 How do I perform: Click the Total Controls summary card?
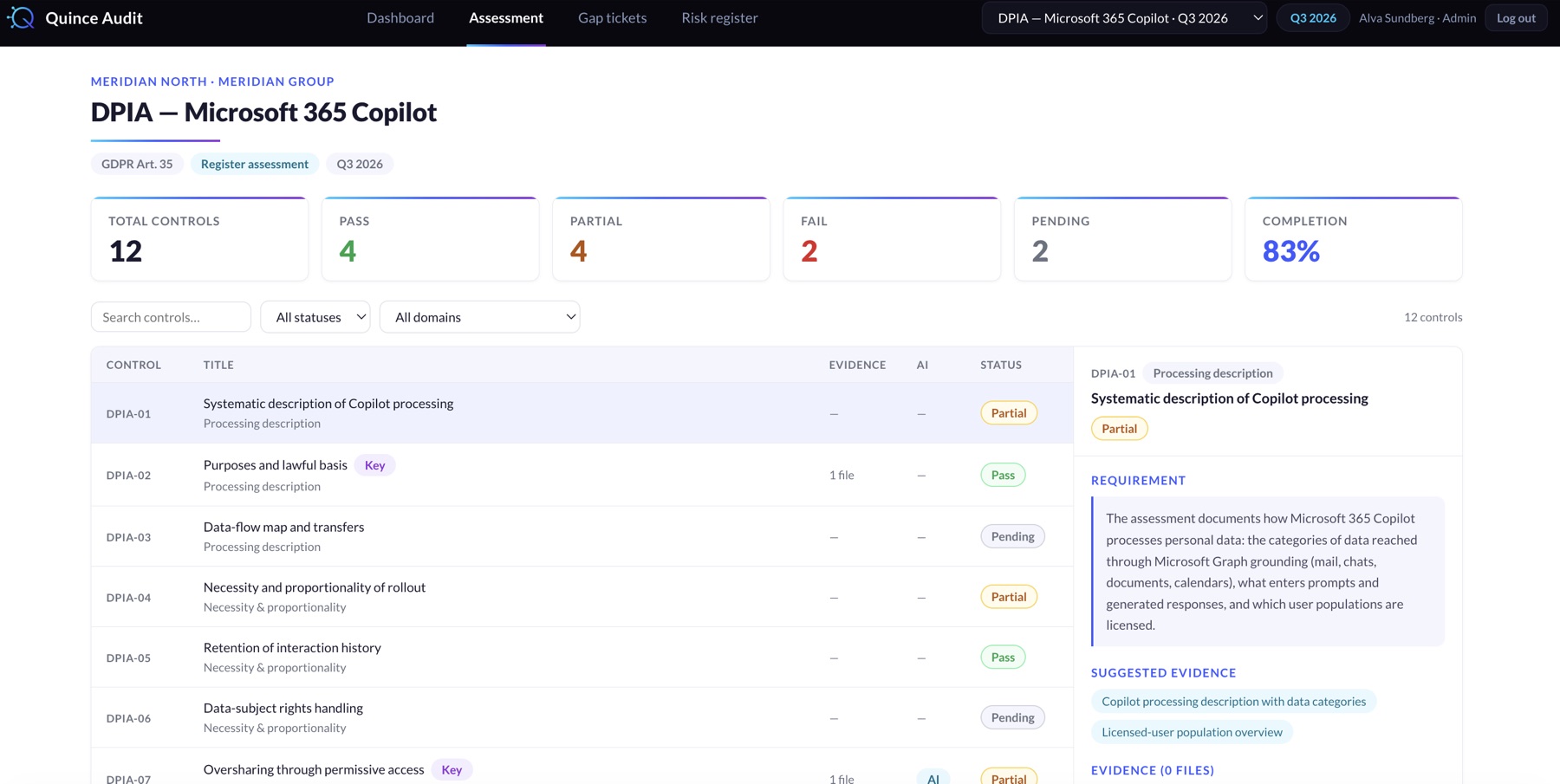click(199, 239)
